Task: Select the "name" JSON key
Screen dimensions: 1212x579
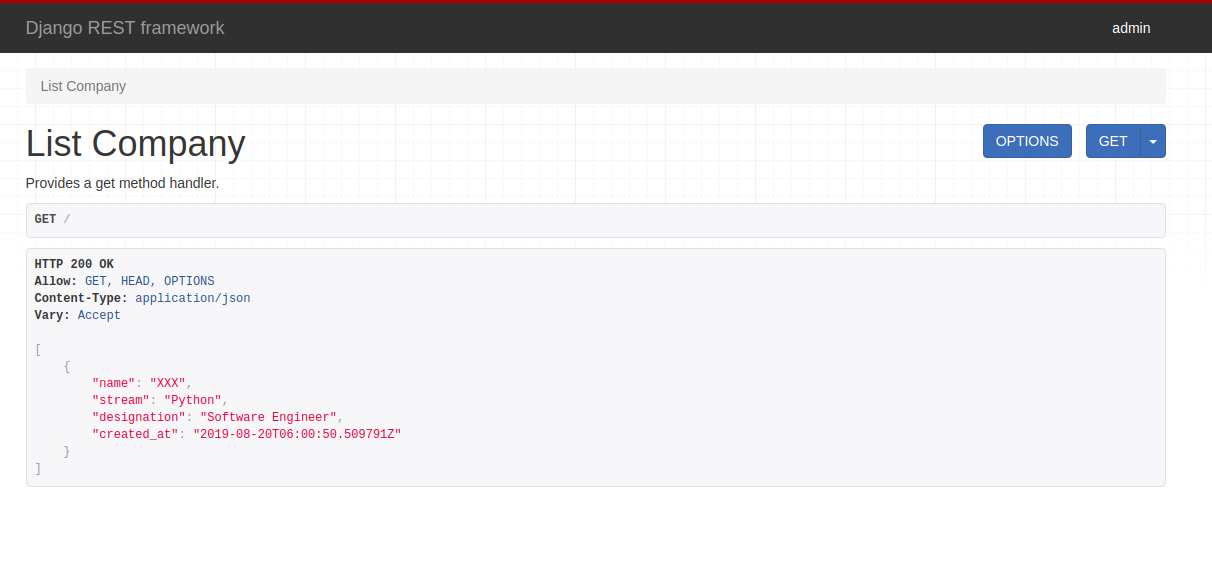Action: coord(114,383)
